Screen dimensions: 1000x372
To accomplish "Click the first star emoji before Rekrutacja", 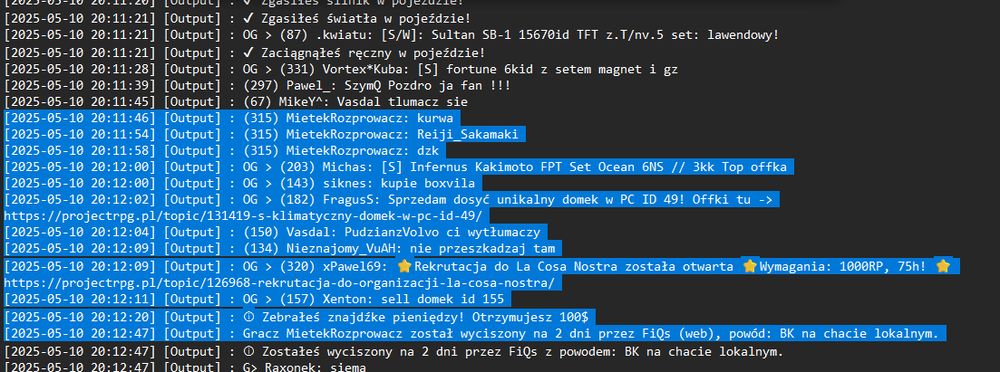I will click(x=404, y=266).
